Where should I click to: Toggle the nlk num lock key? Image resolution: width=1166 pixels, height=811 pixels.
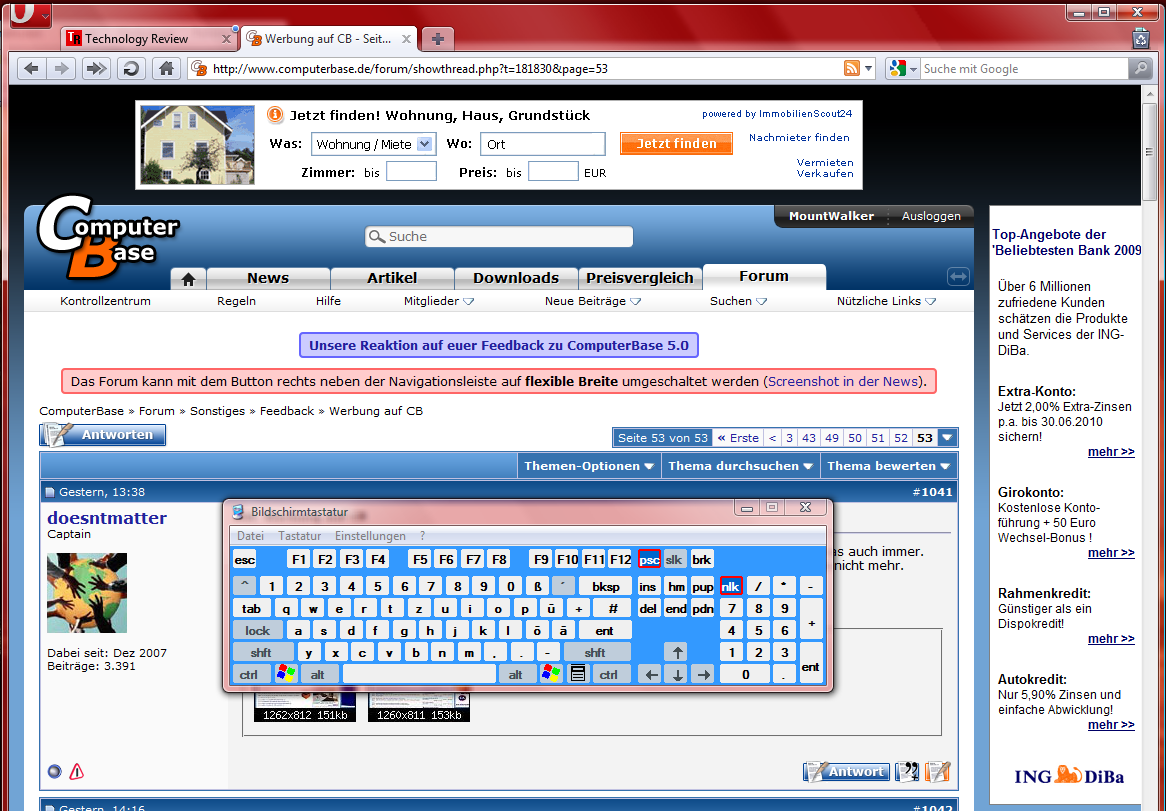pos(730,586)
